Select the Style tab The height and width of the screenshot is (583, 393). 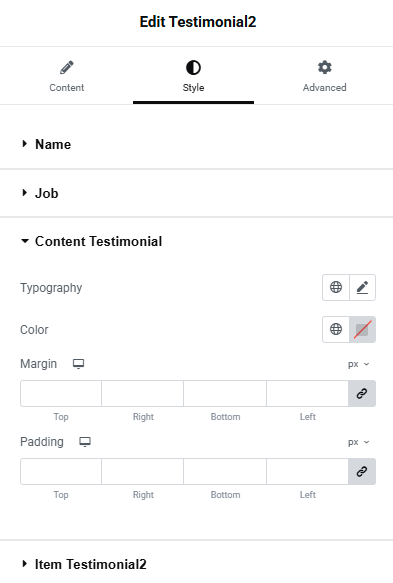pos(193,77)
